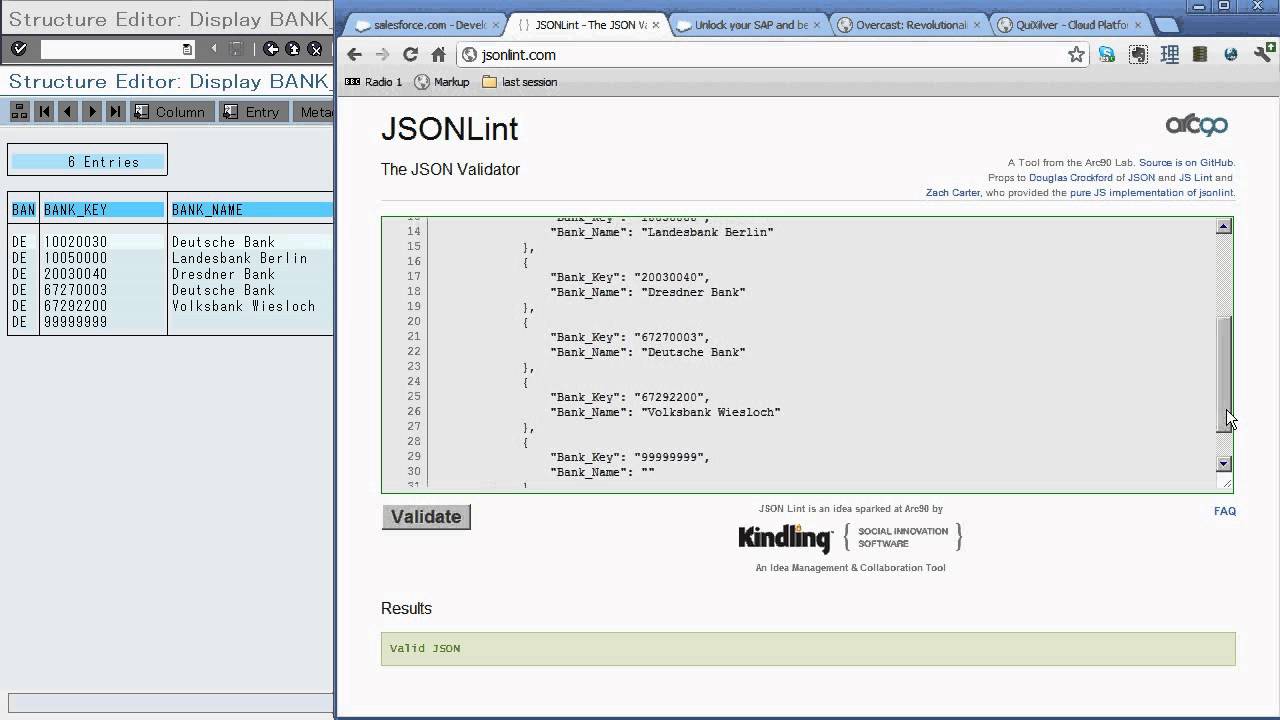
Task: Reload the jsonlint.com page
Action: click(x=410, y=55)
